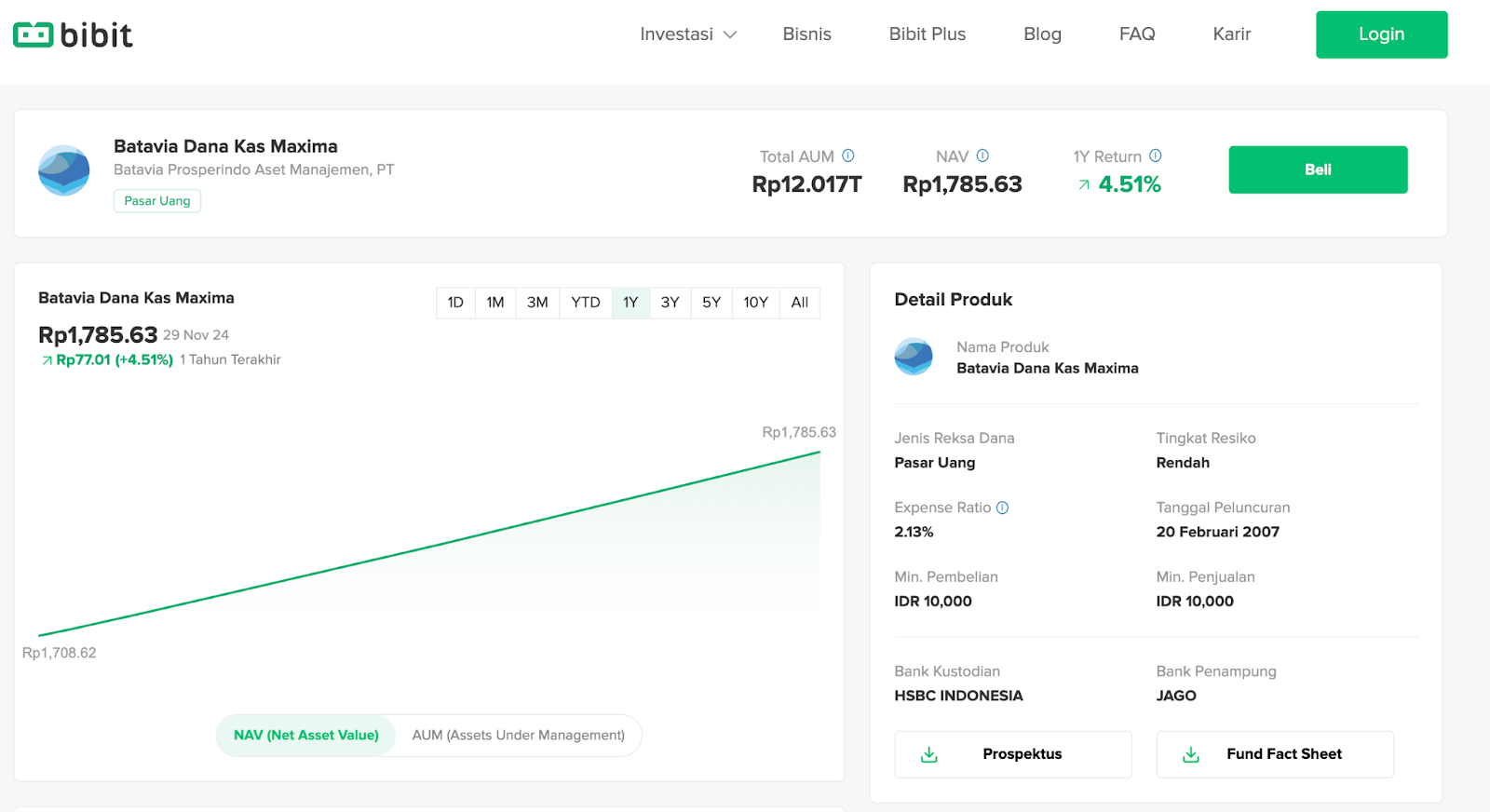
Task: Click the 1Y Return up arrow icon
Action: [x=1084, y=185]
